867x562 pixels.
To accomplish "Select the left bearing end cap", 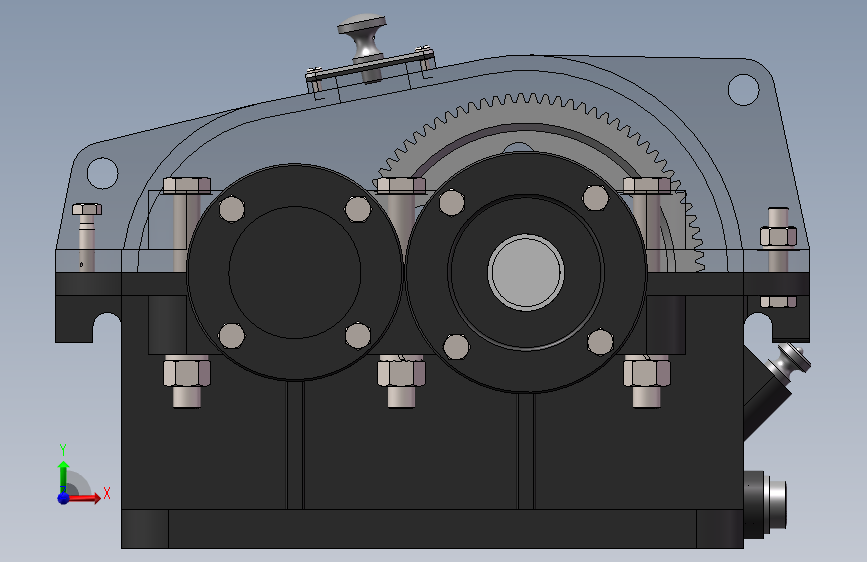I will tap(295, 272).
